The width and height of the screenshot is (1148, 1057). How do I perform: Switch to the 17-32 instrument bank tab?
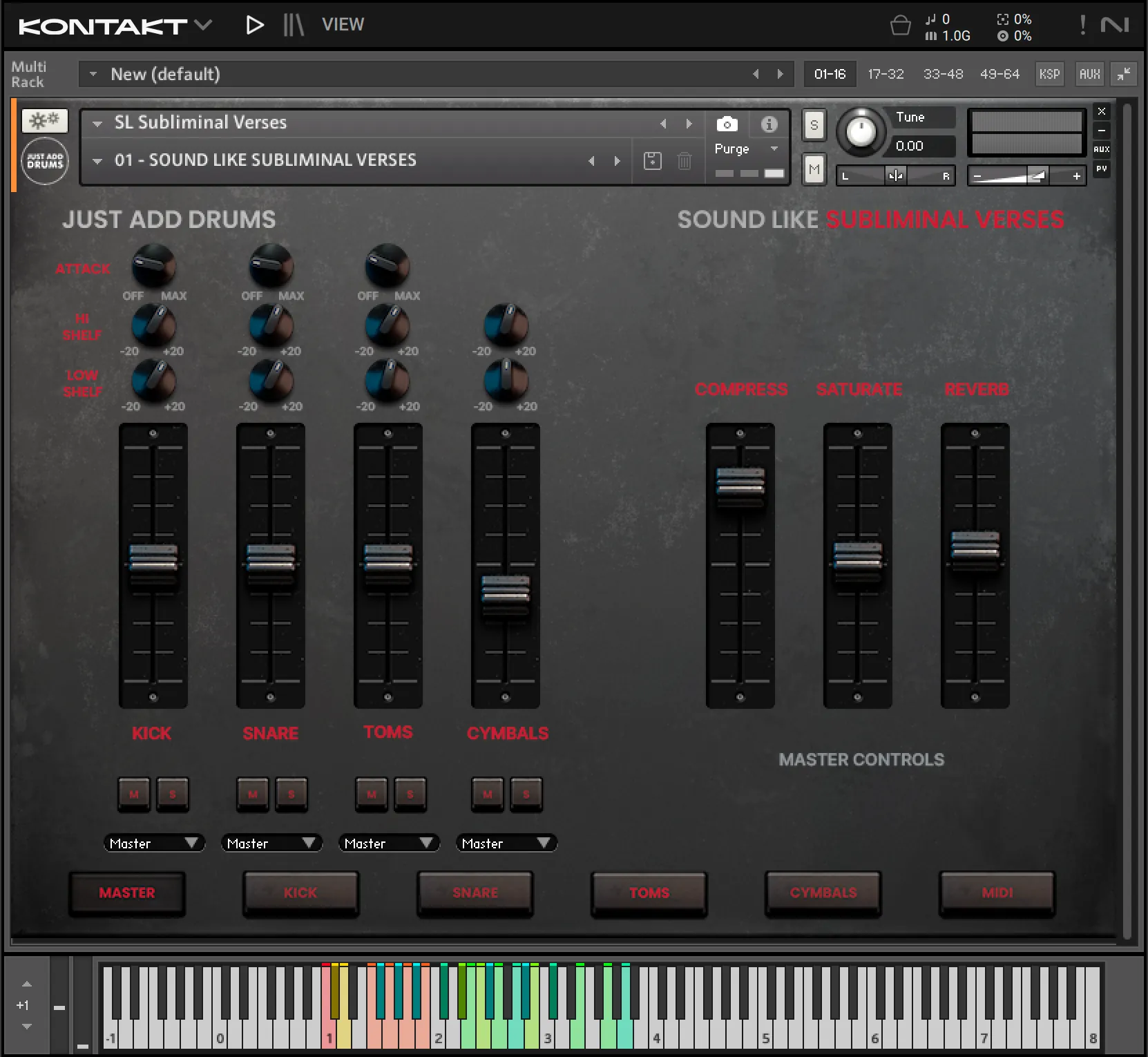tap(886, 74)
